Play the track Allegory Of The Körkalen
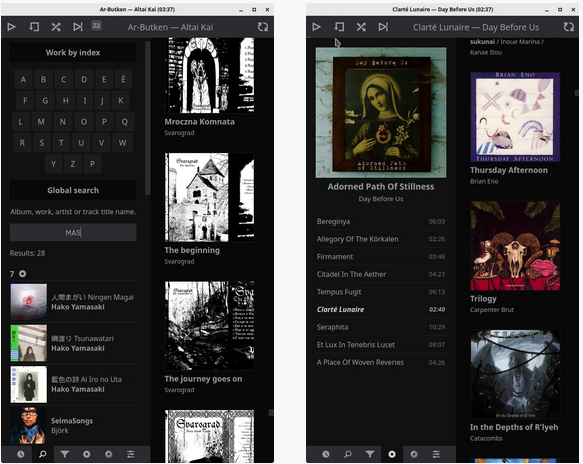The image size is (583, 464). point(381,239)
